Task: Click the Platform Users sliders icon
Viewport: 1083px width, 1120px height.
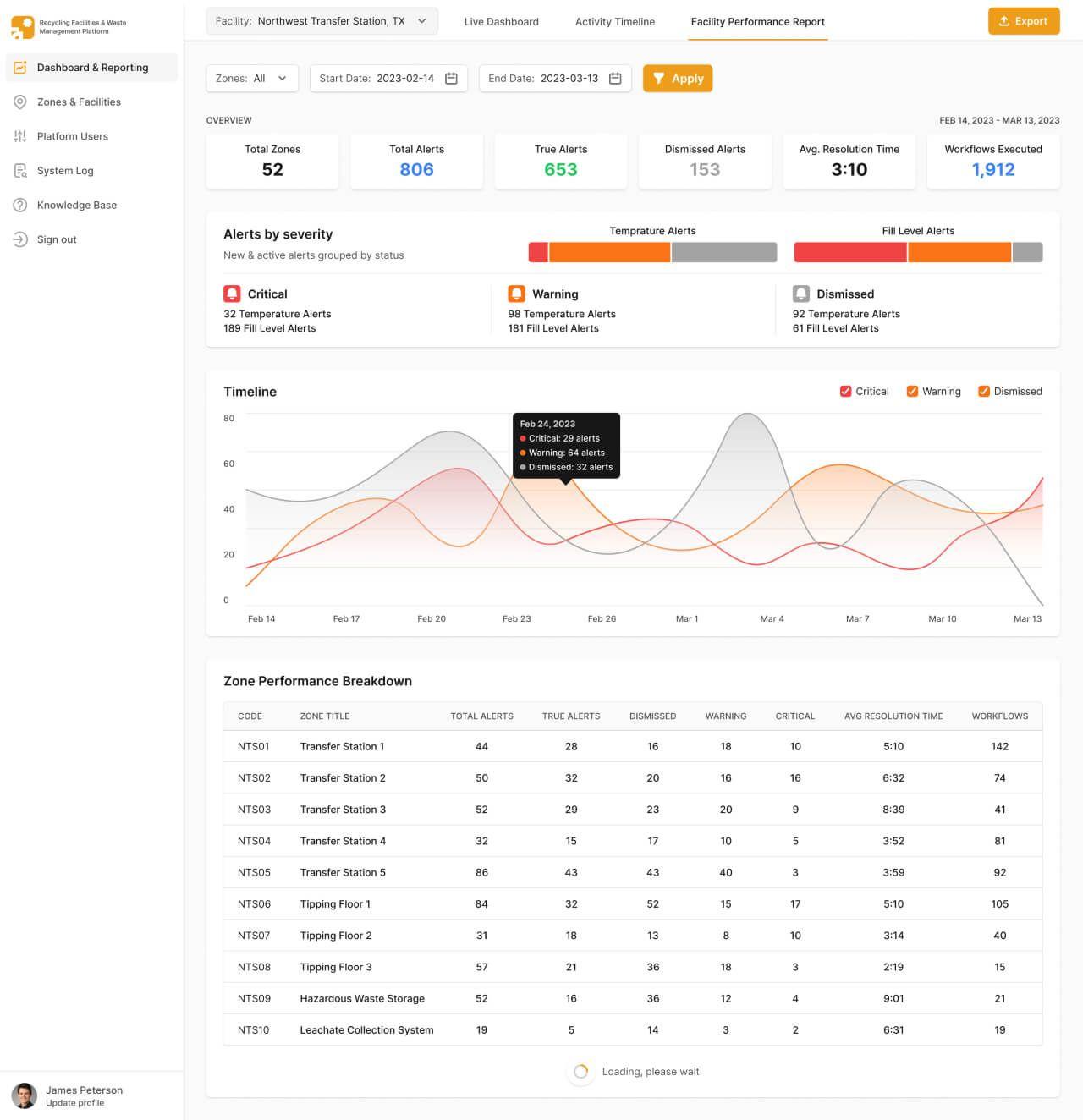Action: [x=20, y=136]
